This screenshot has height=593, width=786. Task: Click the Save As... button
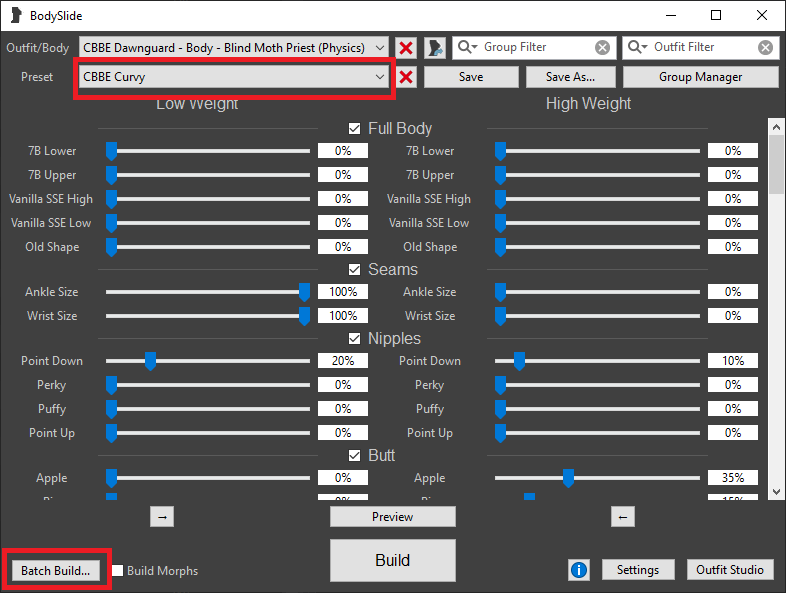(x=570, y=77)
